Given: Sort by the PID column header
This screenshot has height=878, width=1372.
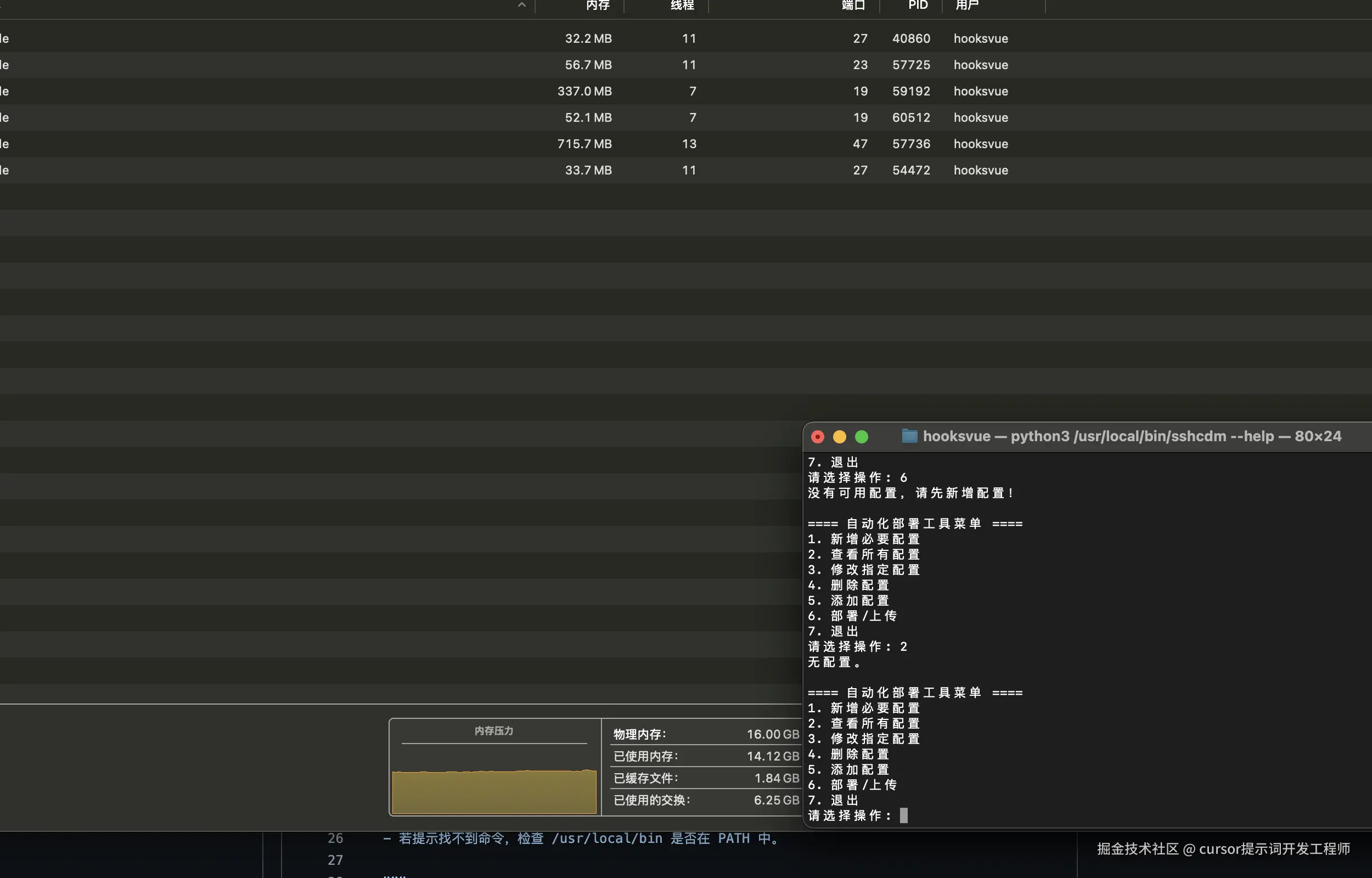Looking at the screenshot, I should coord(918,5).
